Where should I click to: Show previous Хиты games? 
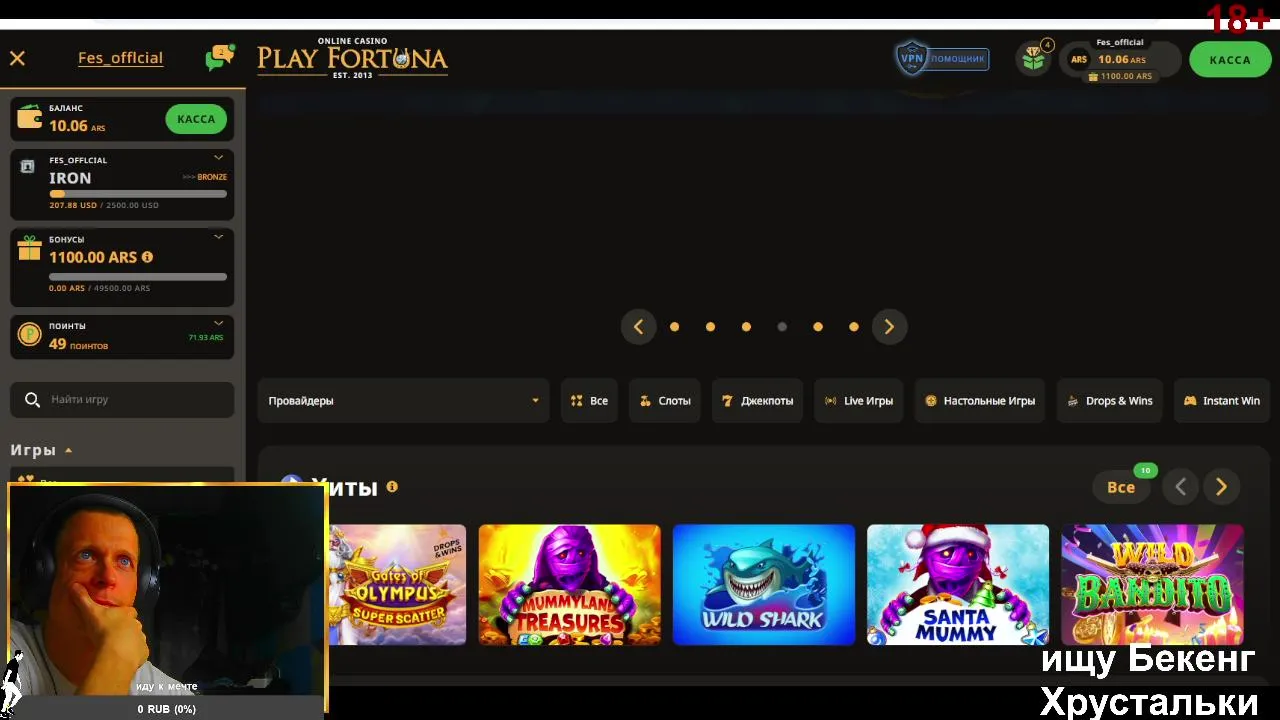point(1181,487)
